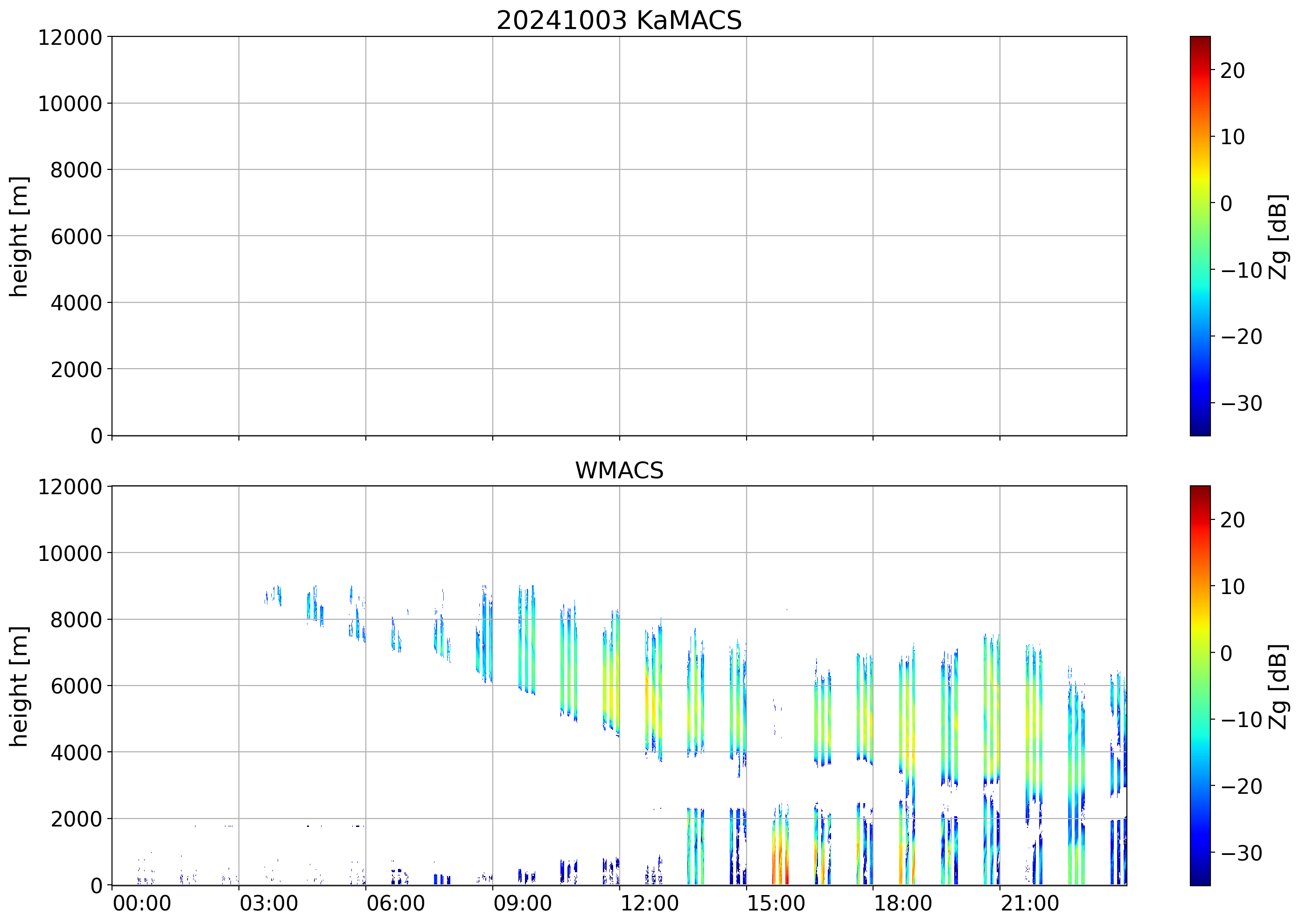This screenshot has width=1300, height=924.
Task: Click the 21:00 x-axis tick label
Action: (x=1029, y=903)
